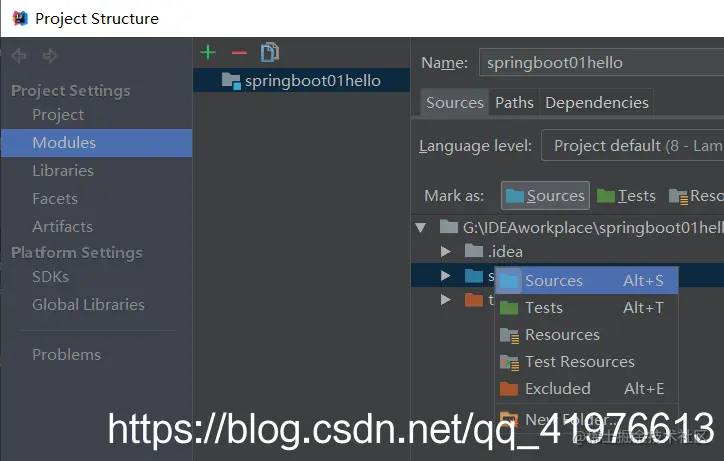
Task: Choose Test Resources in the context menu
Action: click(x=586, y=362)
